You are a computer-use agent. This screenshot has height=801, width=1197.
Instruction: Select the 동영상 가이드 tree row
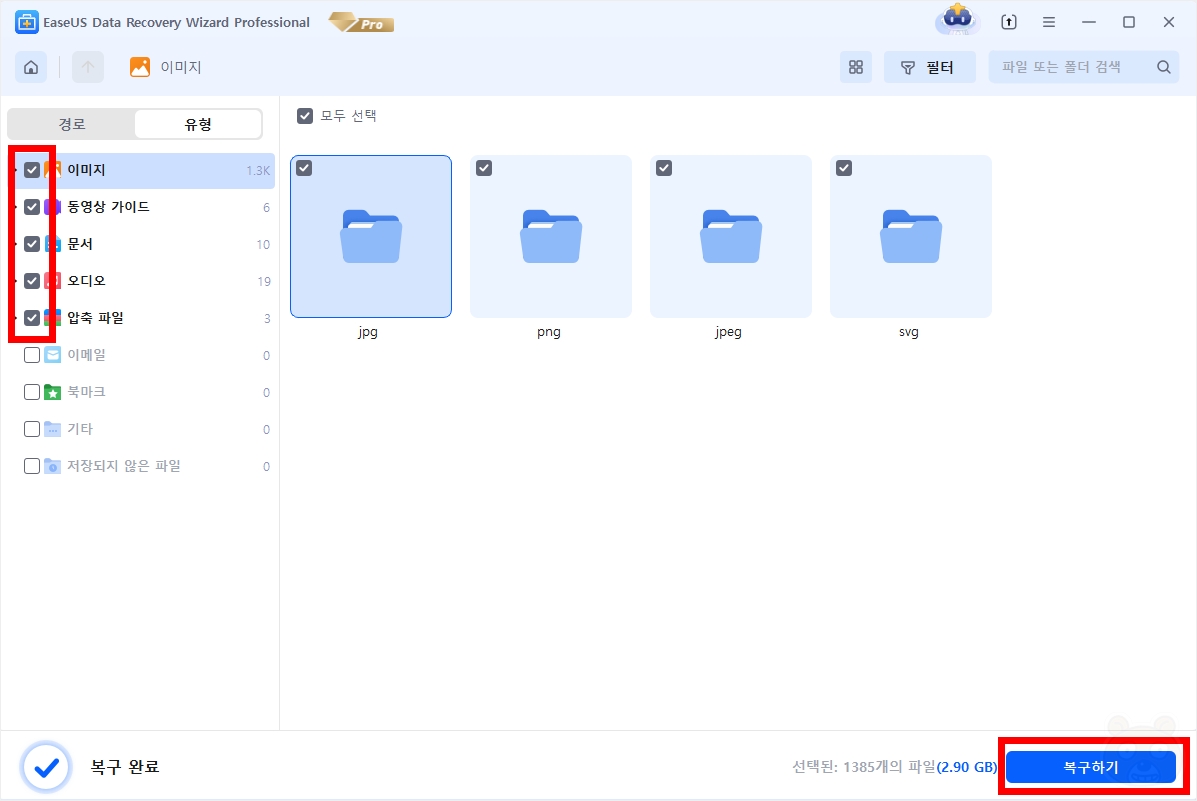[x=142, y=207]
